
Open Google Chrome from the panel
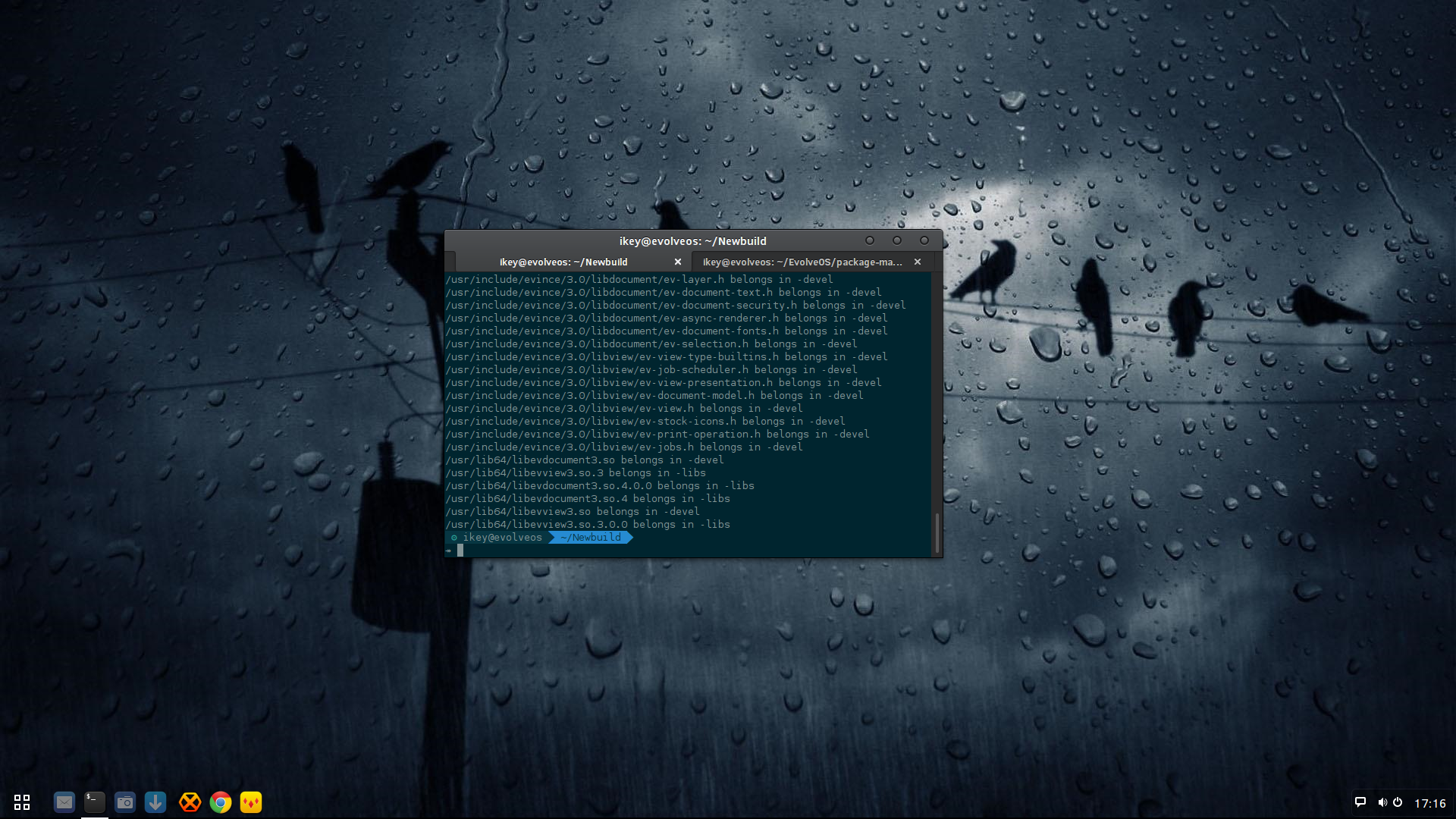221,802
